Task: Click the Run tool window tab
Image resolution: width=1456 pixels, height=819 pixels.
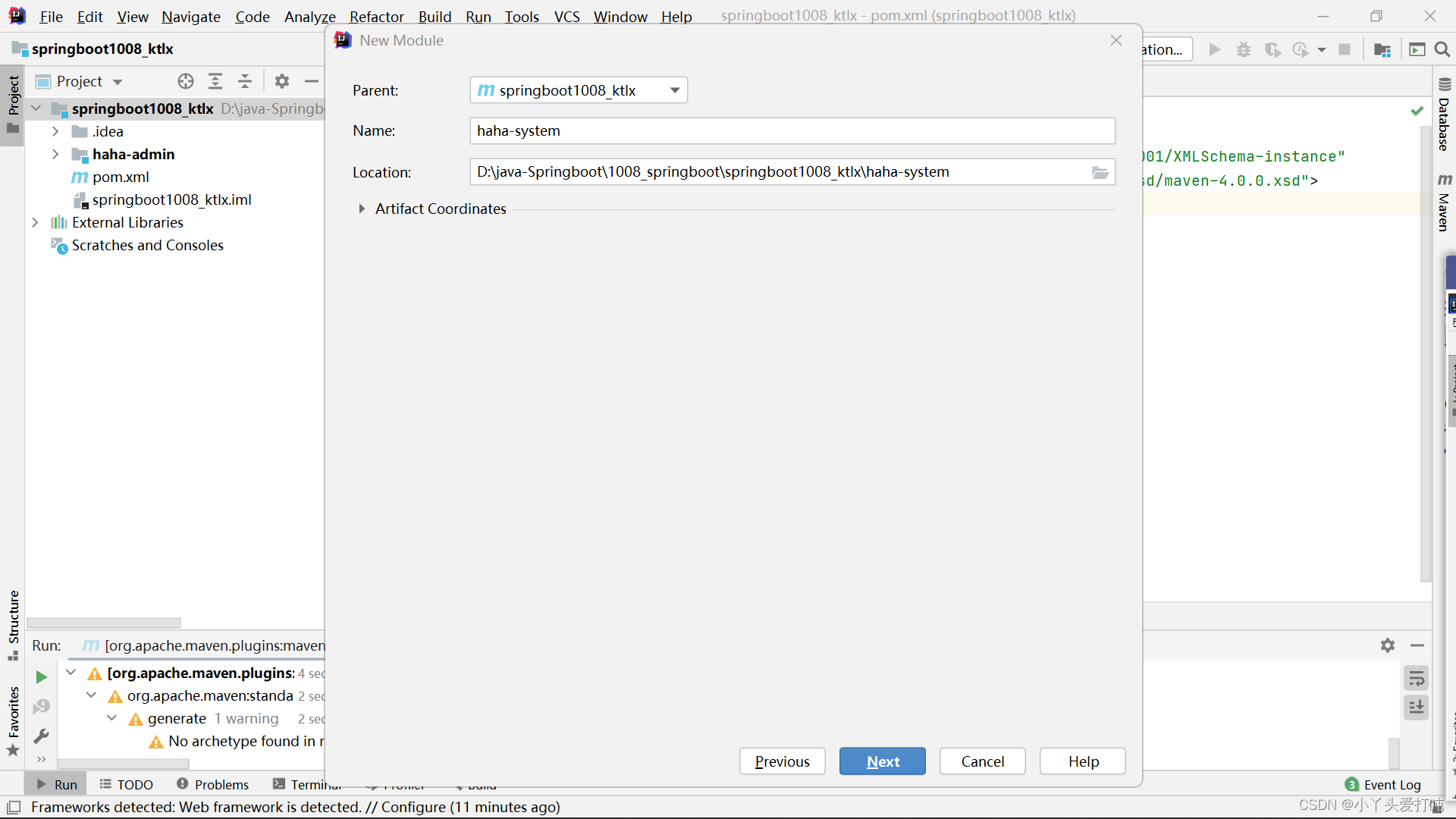Action: [x=56, y=784]
